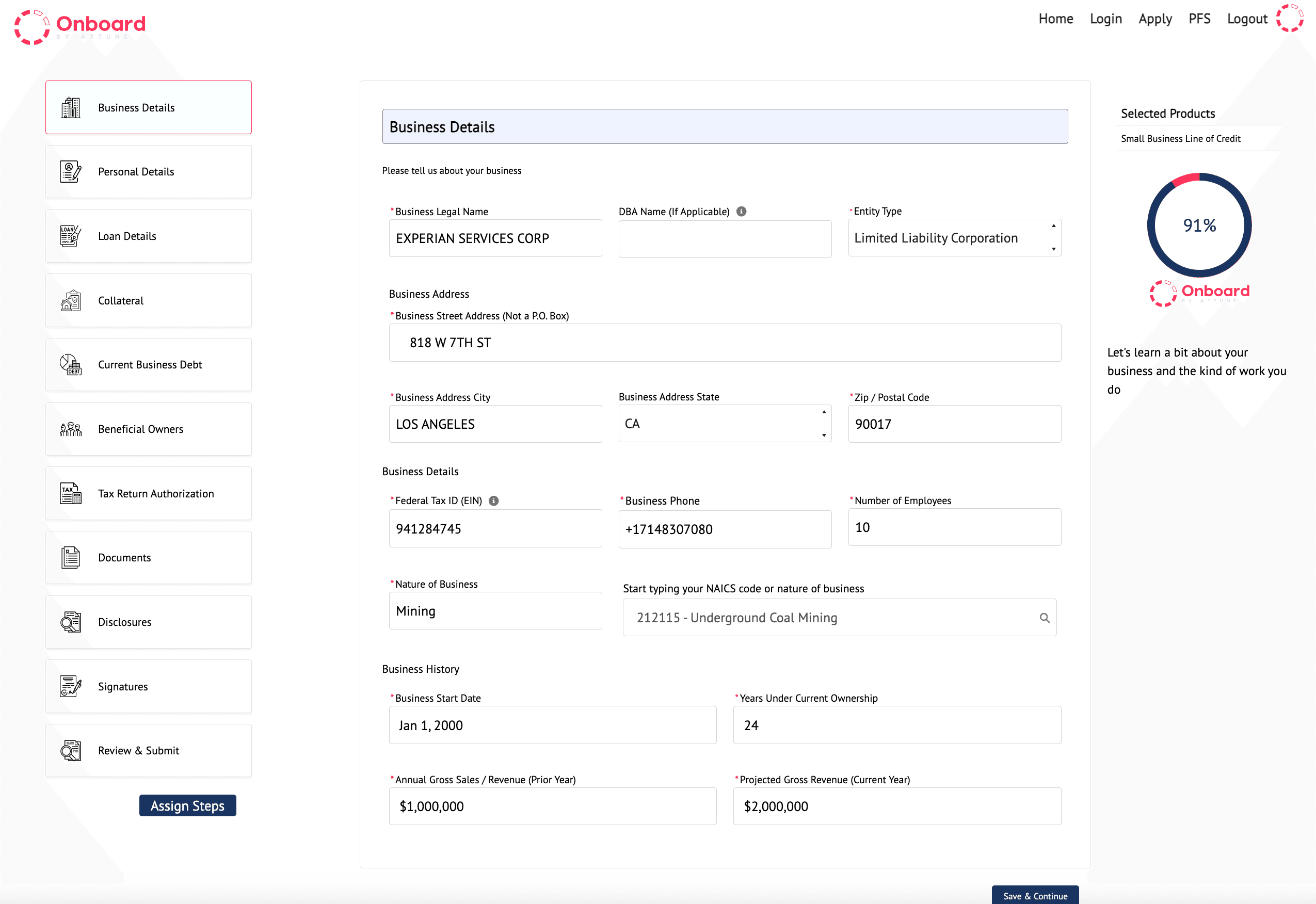
Task: Click the Business Address City field
Action: 495,424
